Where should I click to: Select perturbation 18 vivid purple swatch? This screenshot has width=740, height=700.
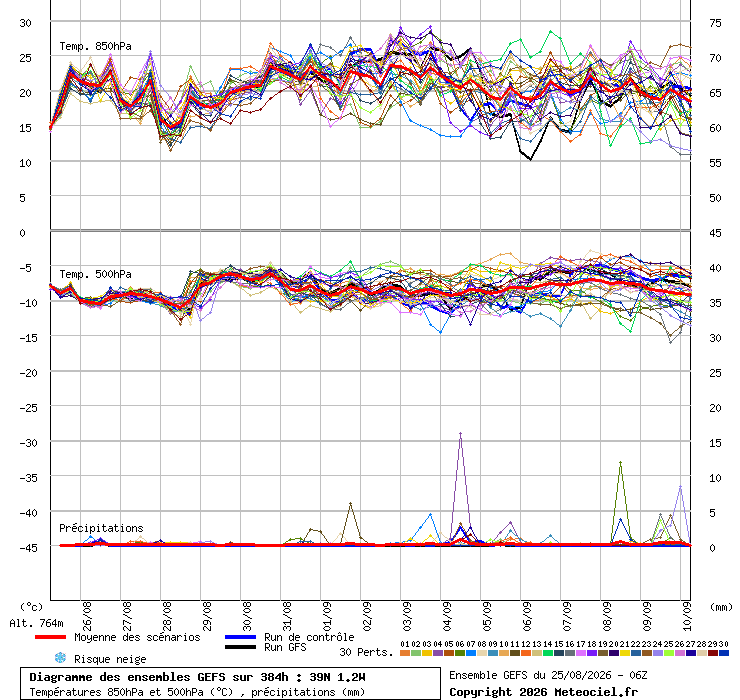(592, 653)
